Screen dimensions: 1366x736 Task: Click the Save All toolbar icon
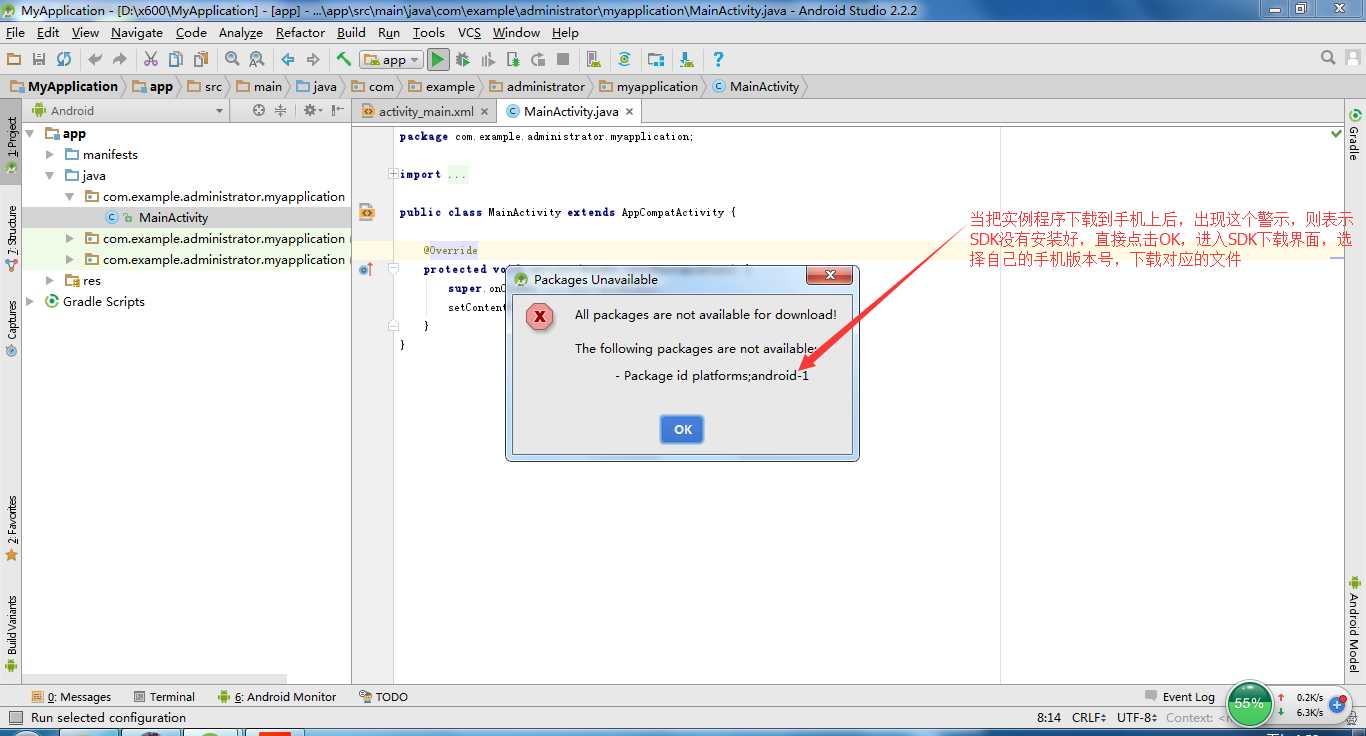(x=39, y=60)
